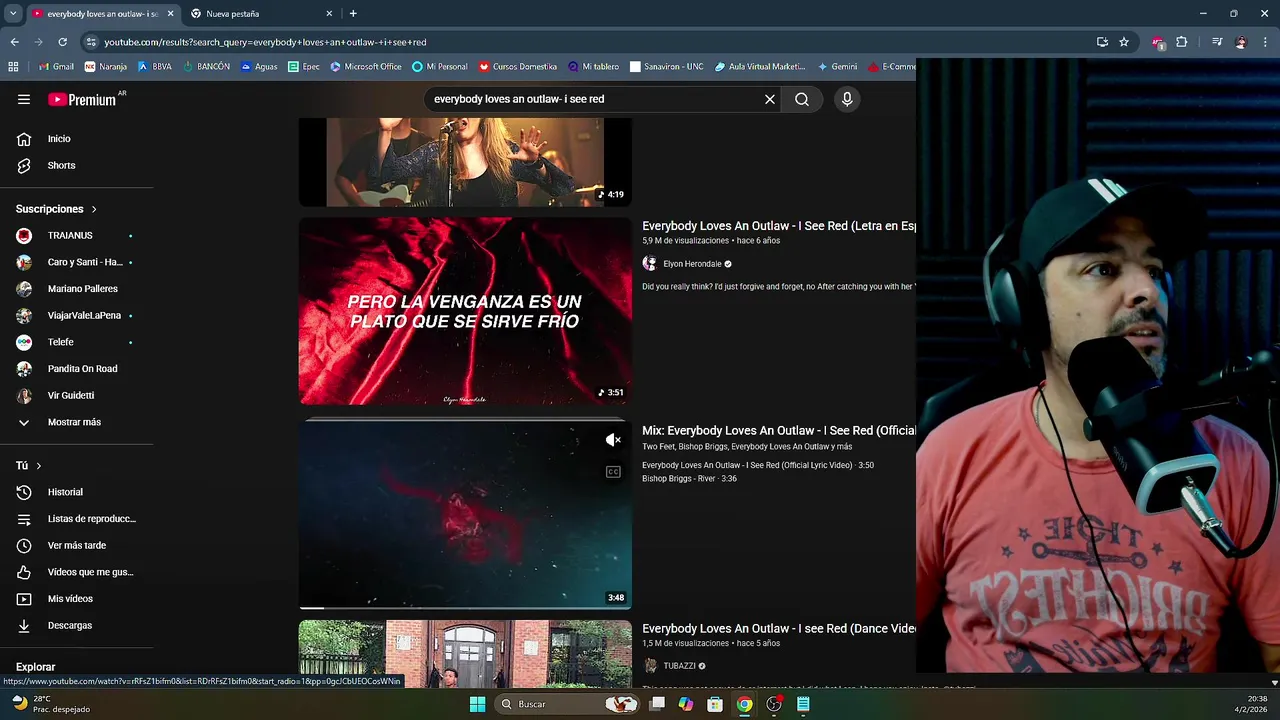Select the everybody loves an outlaw tab
1280x720 pixels.
(100, 14)
